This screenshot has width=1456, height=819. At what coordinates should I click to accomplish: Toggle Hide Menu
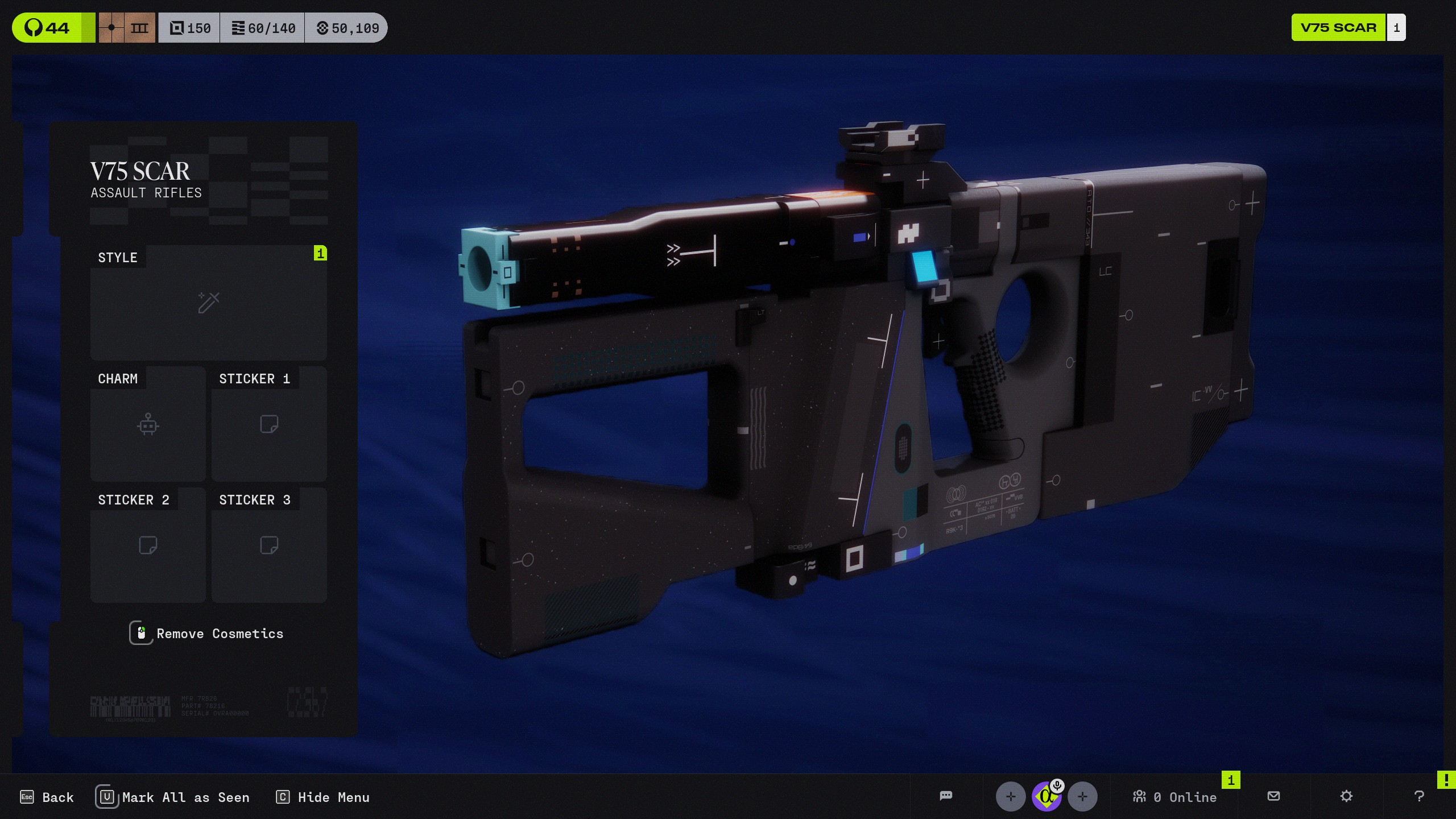(322, 797)
